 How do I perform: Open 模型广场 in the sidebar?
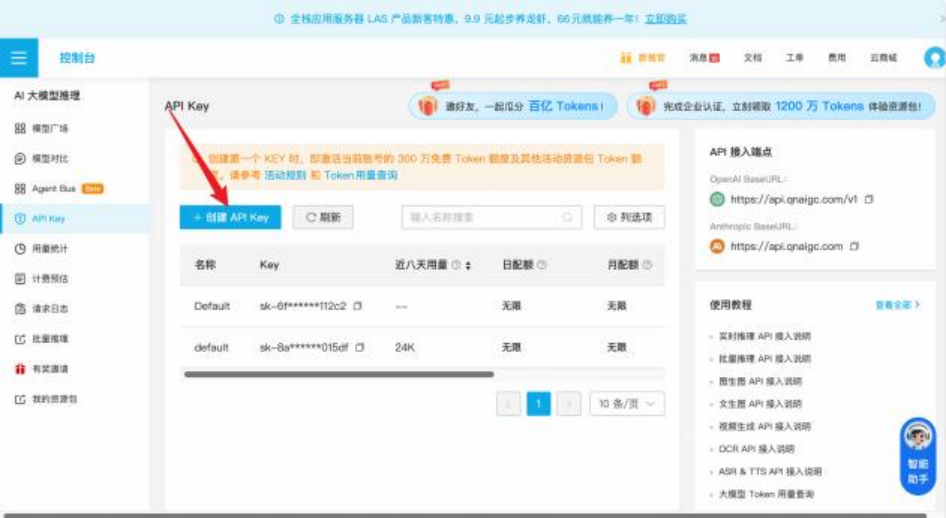(41, 128)
